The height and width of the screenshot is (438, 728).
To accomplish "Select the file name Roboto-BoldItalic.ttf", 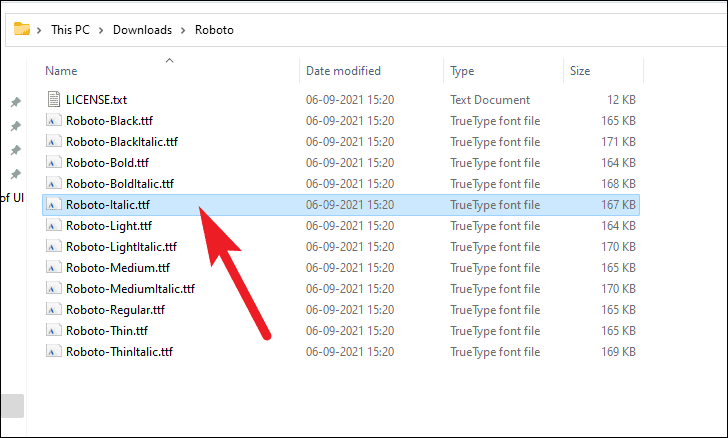I will 120,183.
